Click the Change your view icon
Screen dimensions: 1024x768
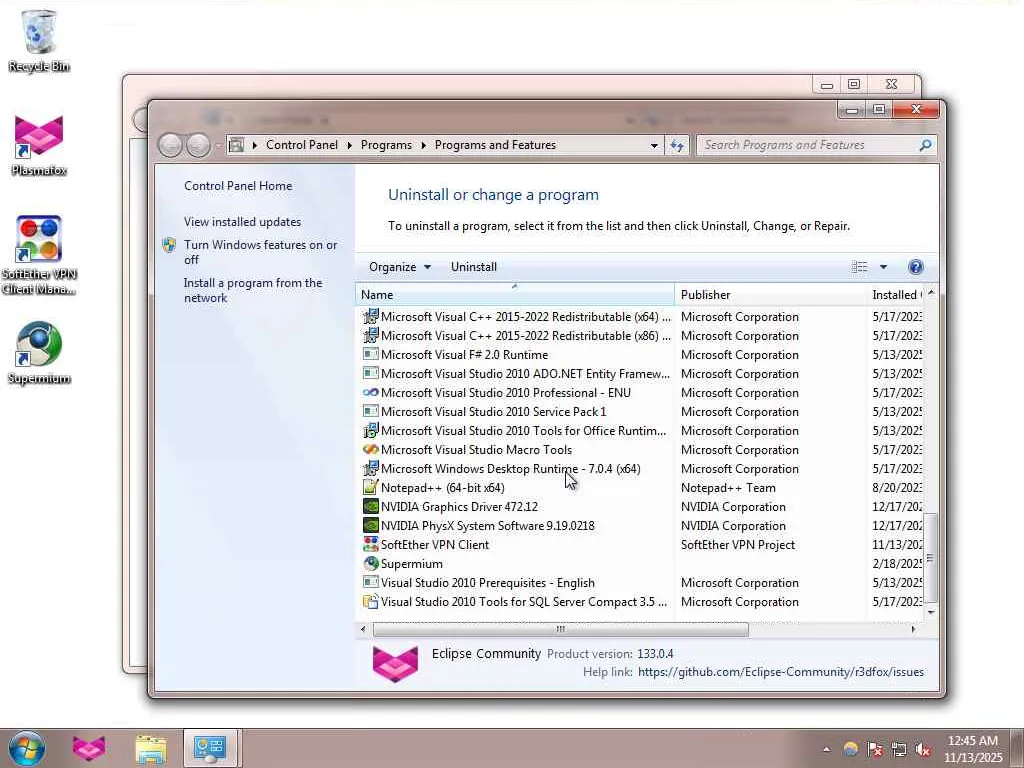[859, 266]
